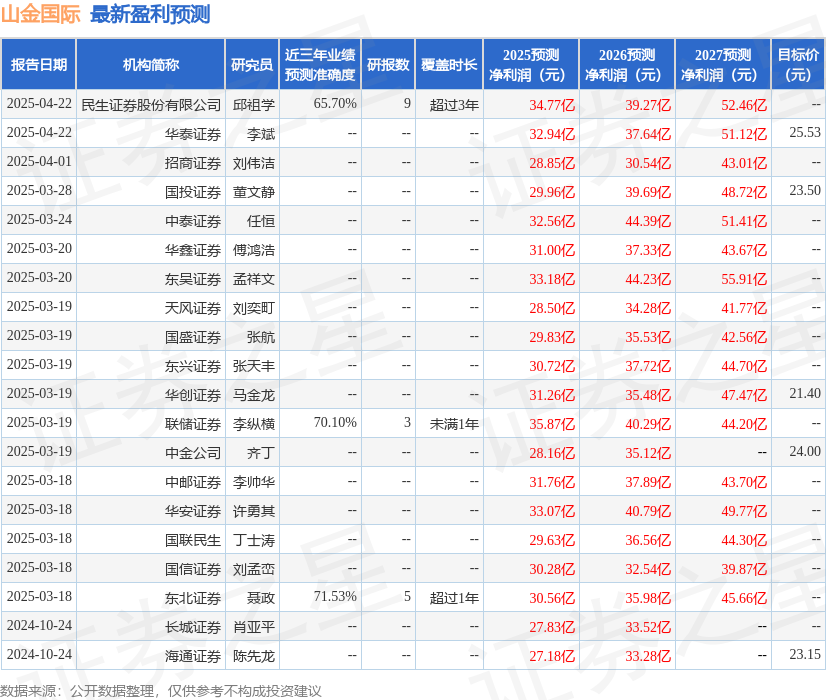The height and width of the screenshot is (700, 826).
Task: Click the 海通证券 institution cell
Action: point(193,655)
